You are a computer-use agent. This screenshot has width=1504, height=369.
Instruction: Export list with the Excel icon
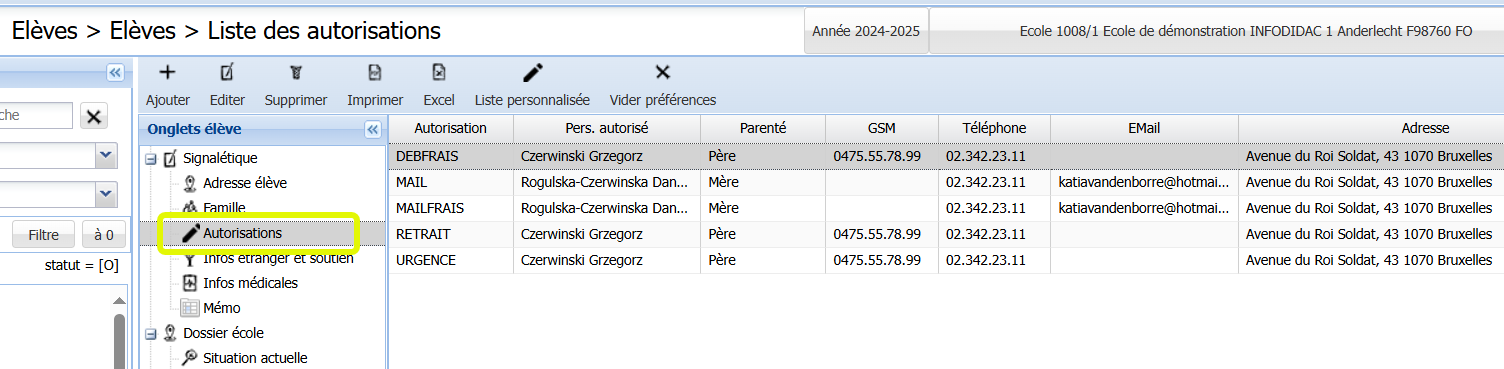(x=438, y=72)
